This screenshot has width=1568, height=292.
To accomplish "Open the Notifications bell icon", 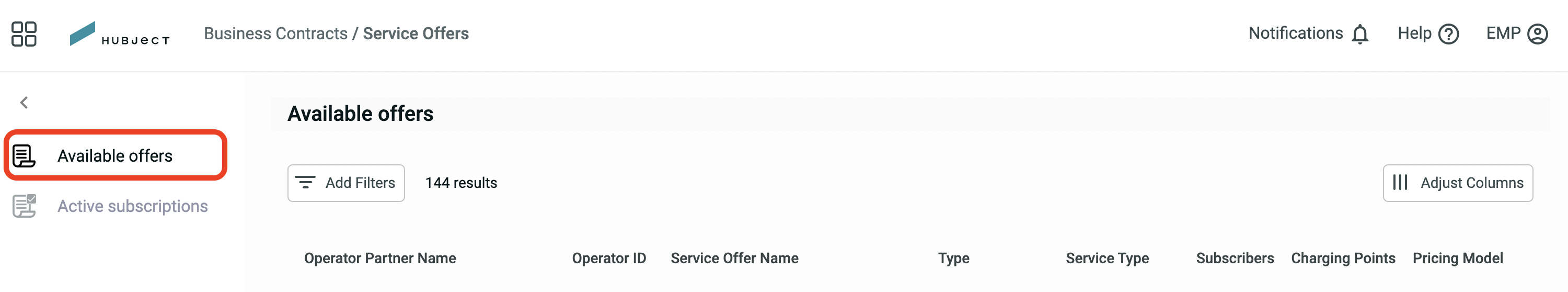I will 1360,34.
